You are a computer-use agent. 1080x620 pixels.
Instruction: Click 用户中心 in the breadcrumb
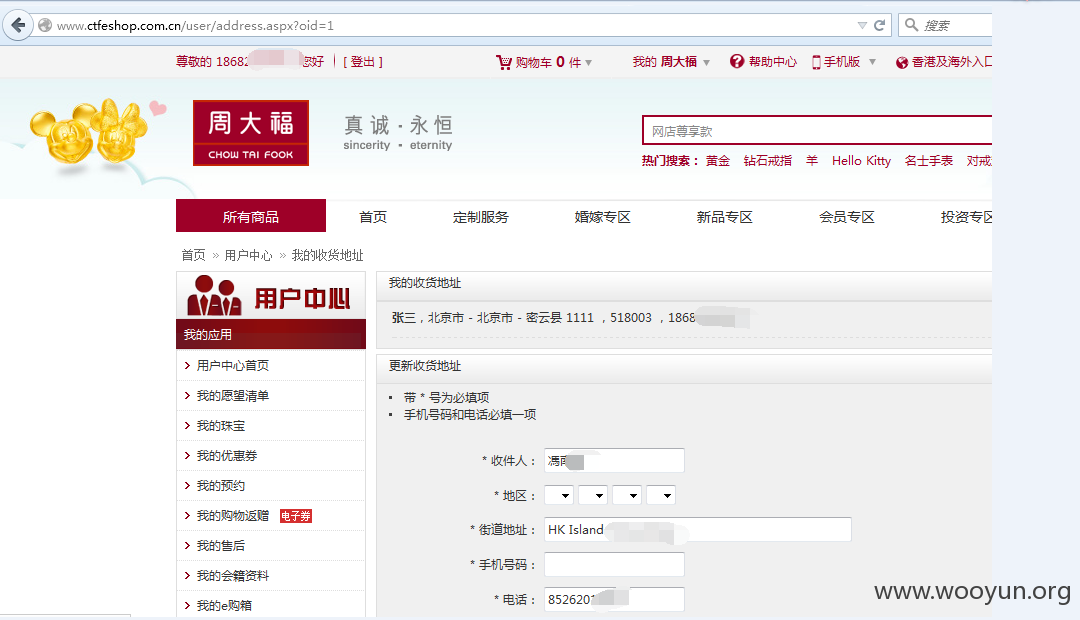coord(248,255)
